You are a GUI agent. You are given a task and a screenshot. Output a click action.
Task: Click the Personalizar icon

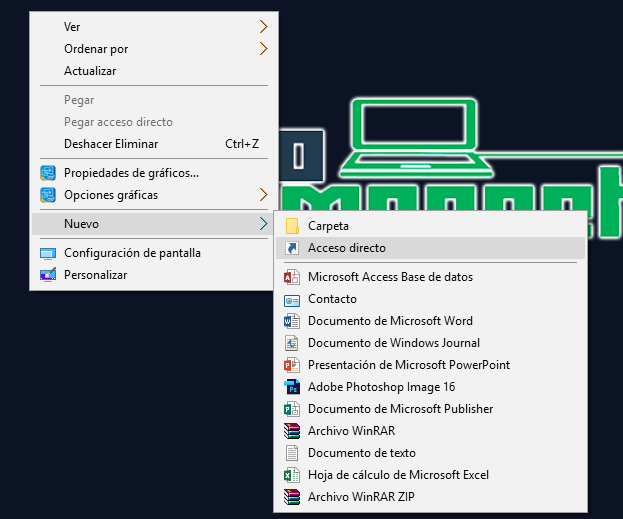[x=48, y=275]
